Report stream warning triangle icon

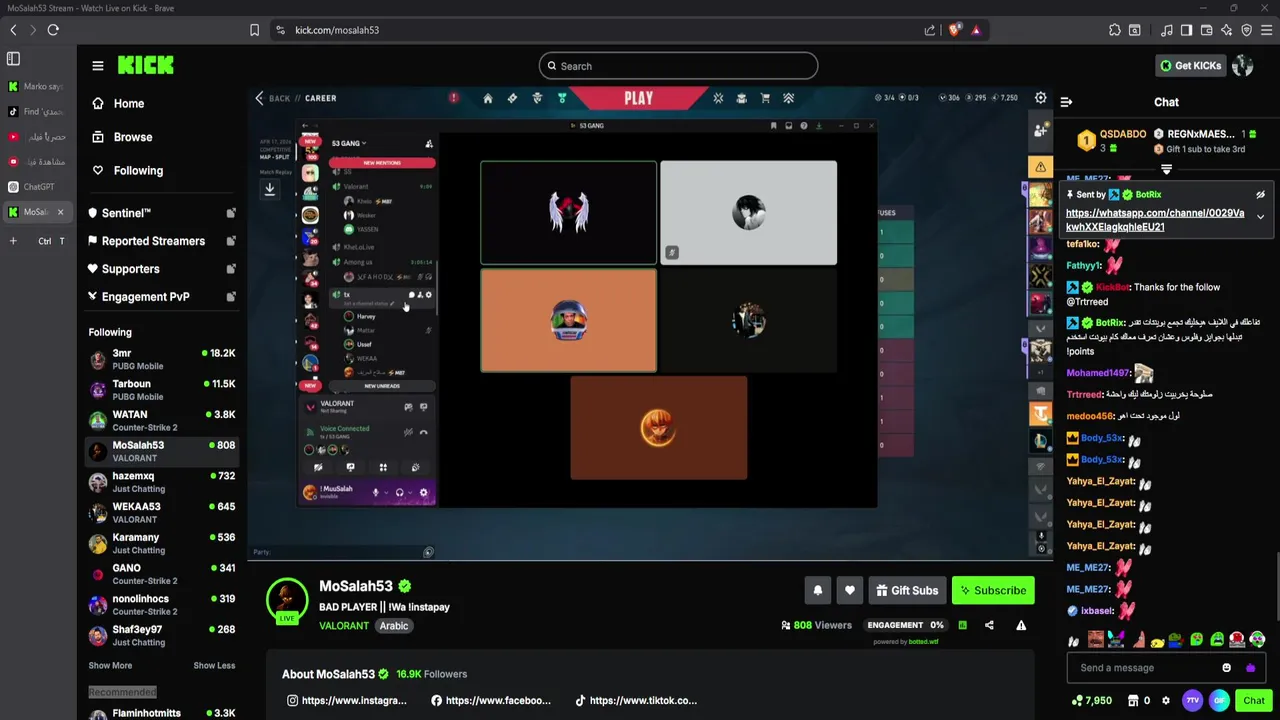click(x=1021, y=626)
